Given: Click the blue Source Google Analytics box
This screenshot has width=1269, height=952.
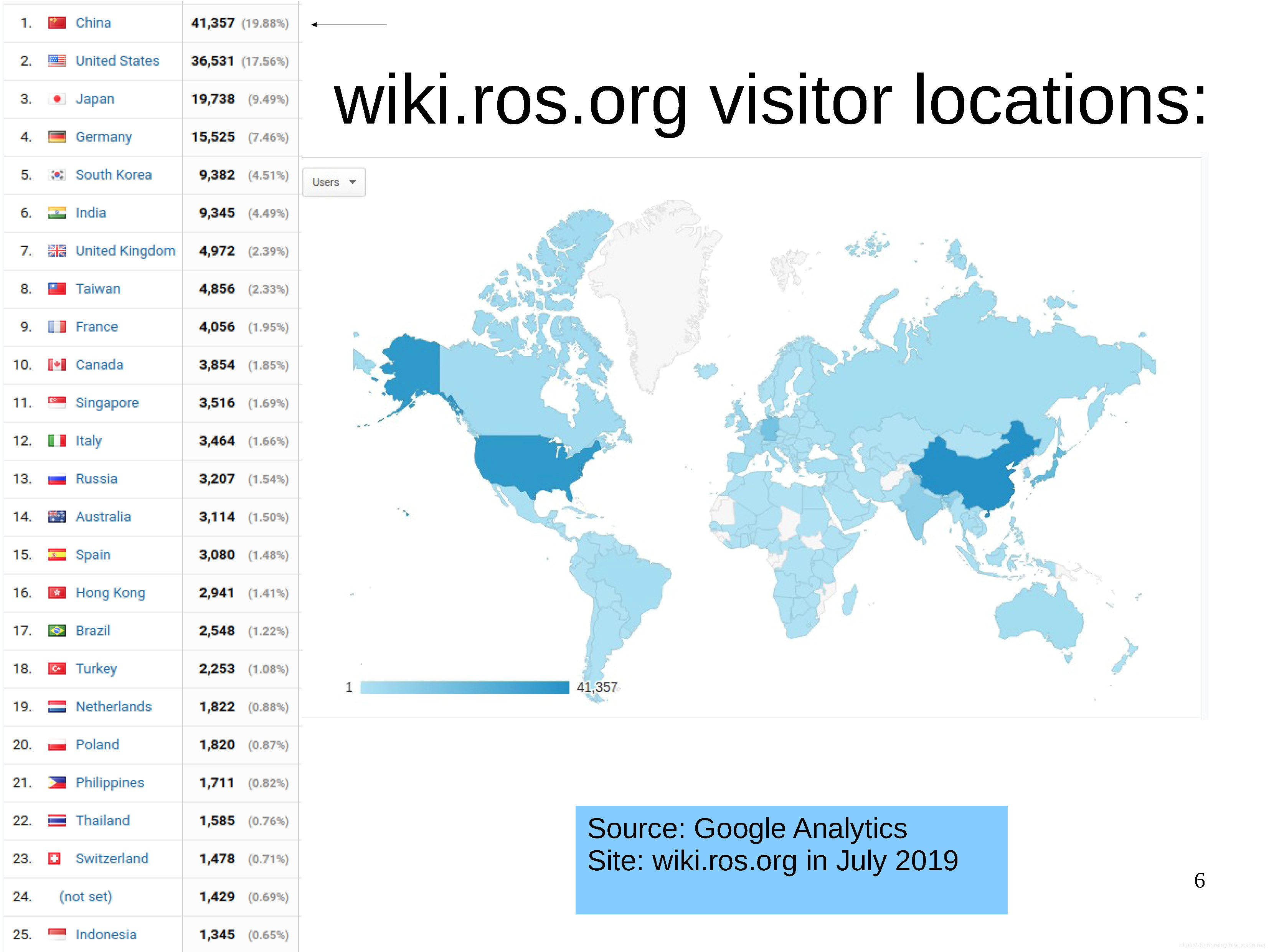Looking at the screenshot, I should 791,860.
